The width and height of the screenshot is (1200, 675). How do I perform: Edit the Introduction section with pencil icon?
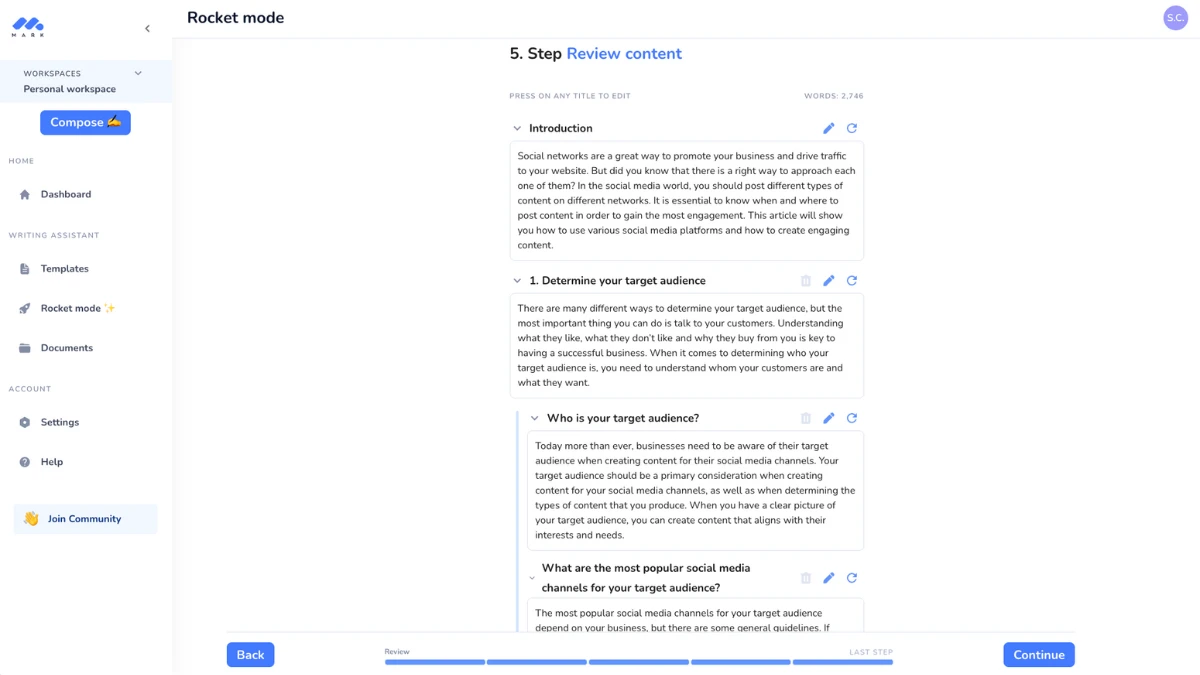coord(829,128)
